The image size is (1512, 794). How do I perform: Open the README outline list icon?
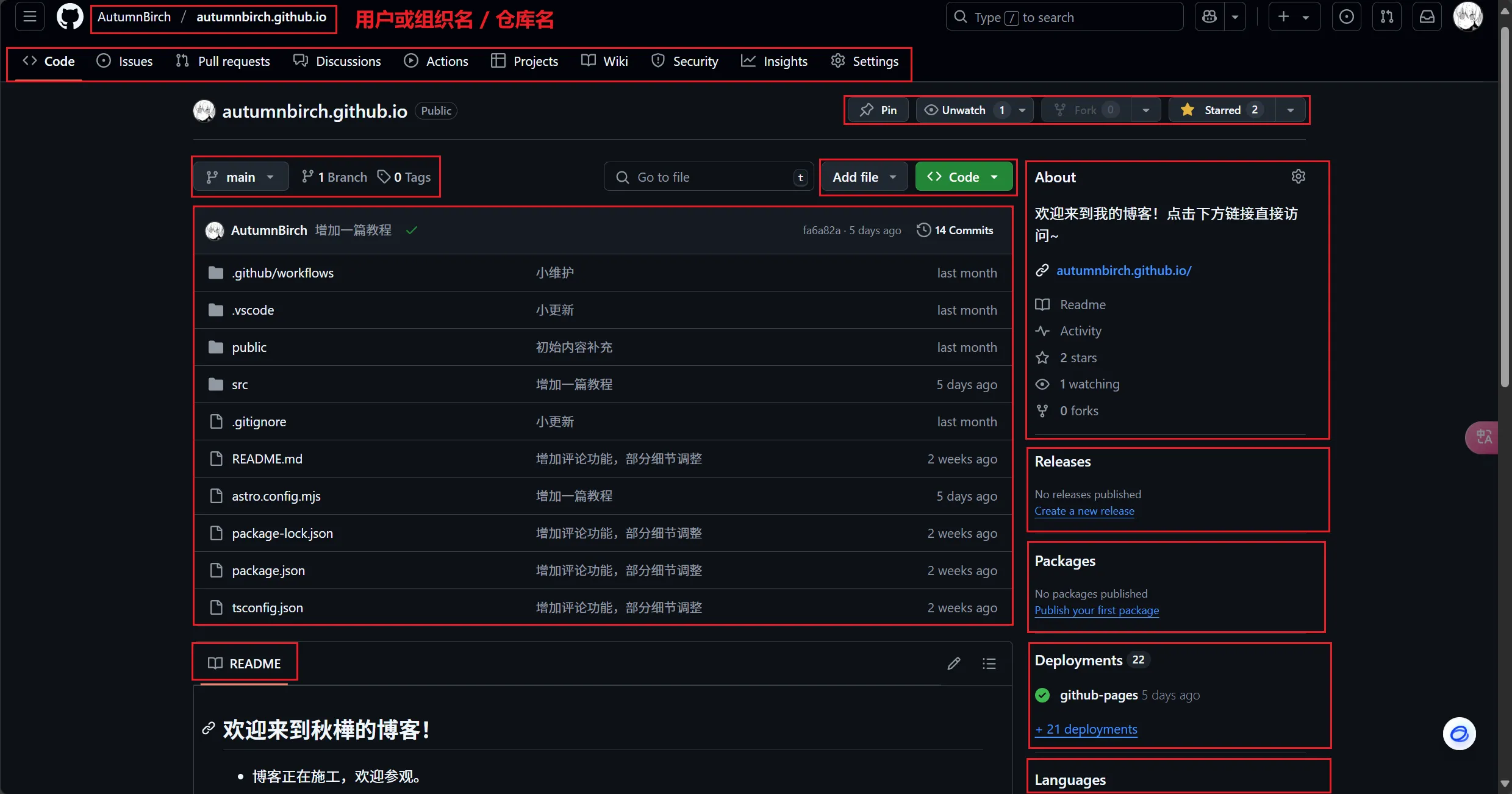tap(989, 663)
